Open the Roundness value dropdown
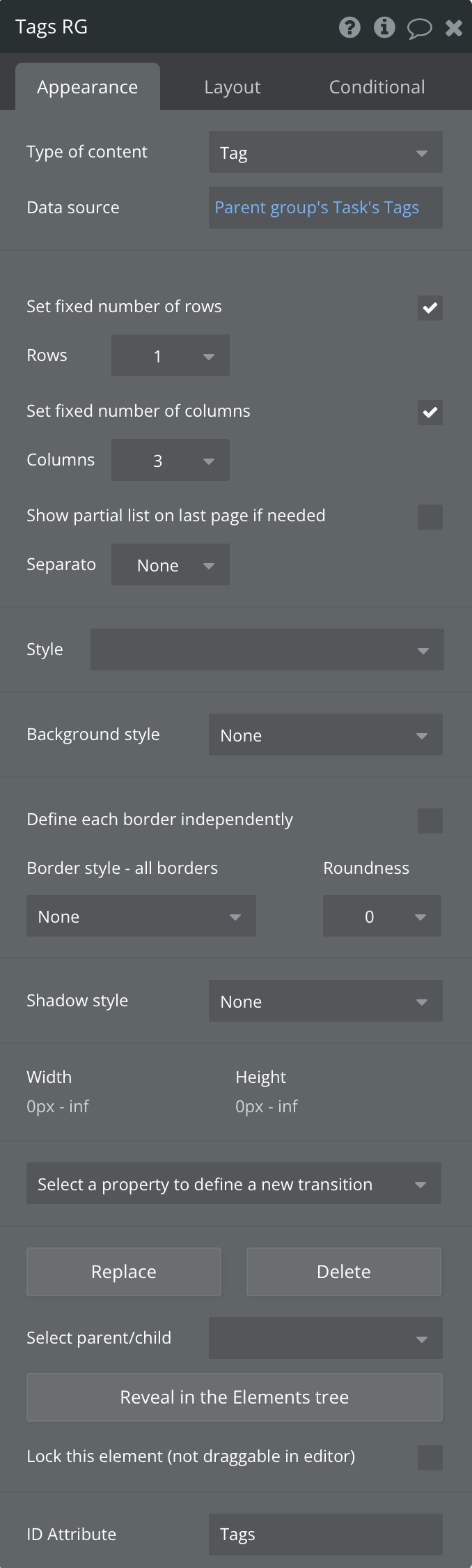 (382, 916)
